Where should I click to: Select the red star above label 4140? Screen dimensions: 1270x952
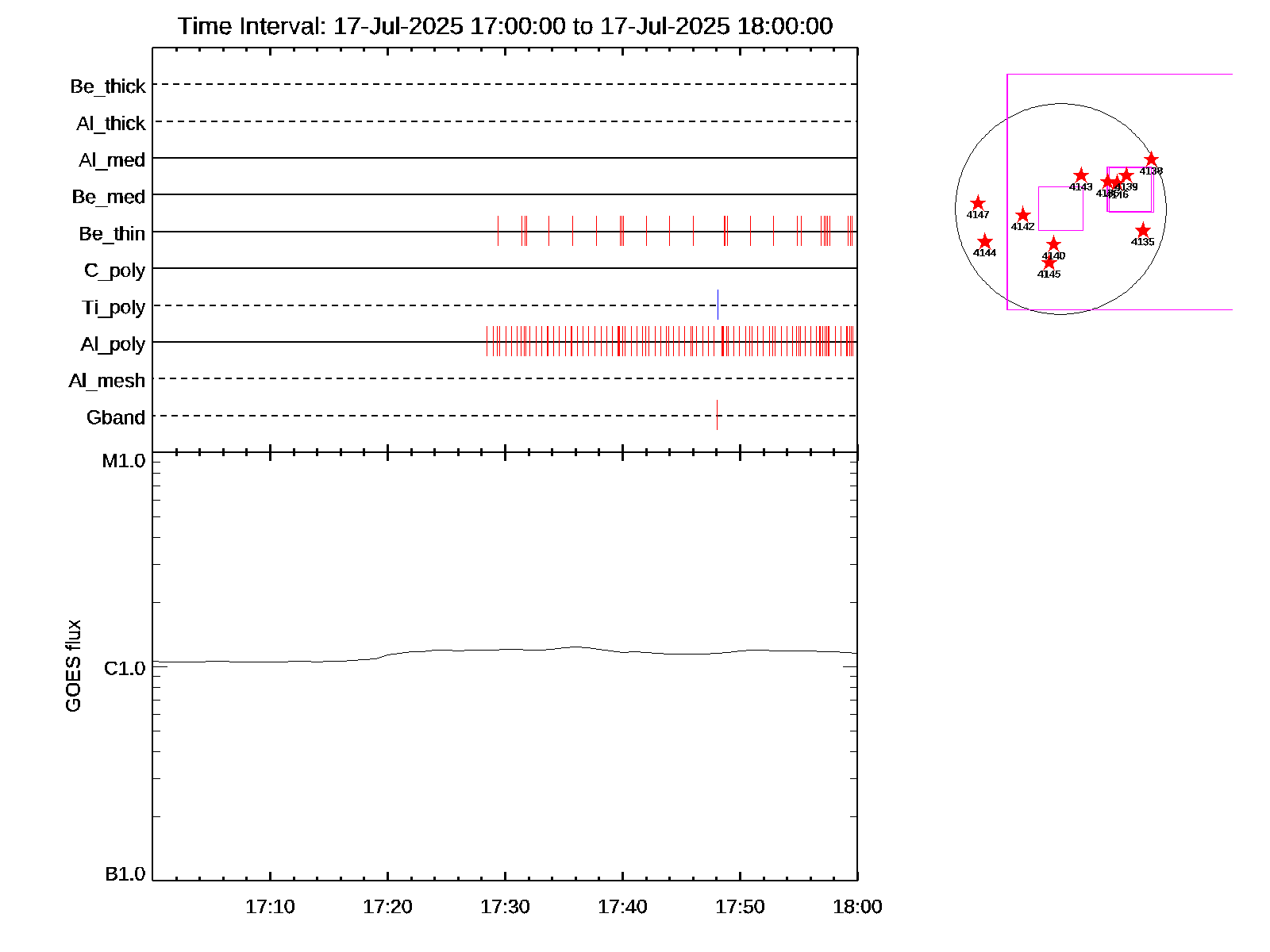coord(1053,244)
